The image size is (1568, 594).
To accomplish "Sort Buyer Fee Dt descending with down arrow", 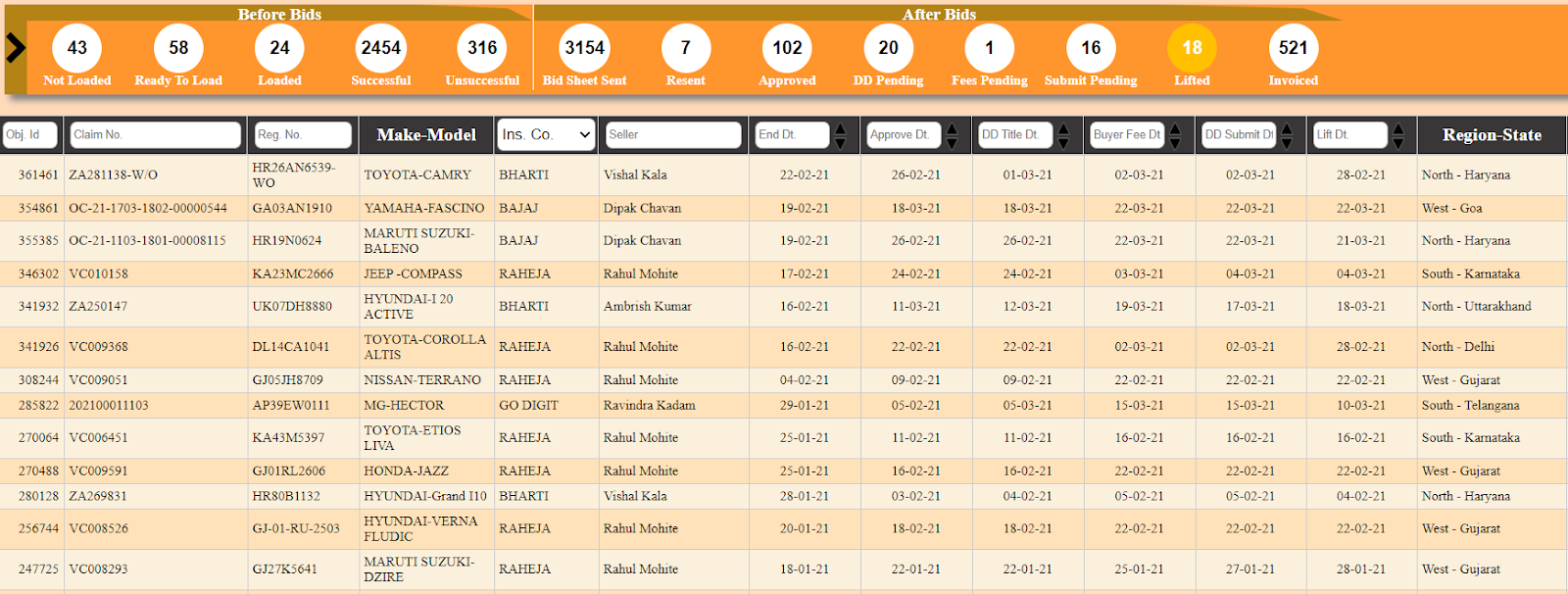I will [1175, 143].
